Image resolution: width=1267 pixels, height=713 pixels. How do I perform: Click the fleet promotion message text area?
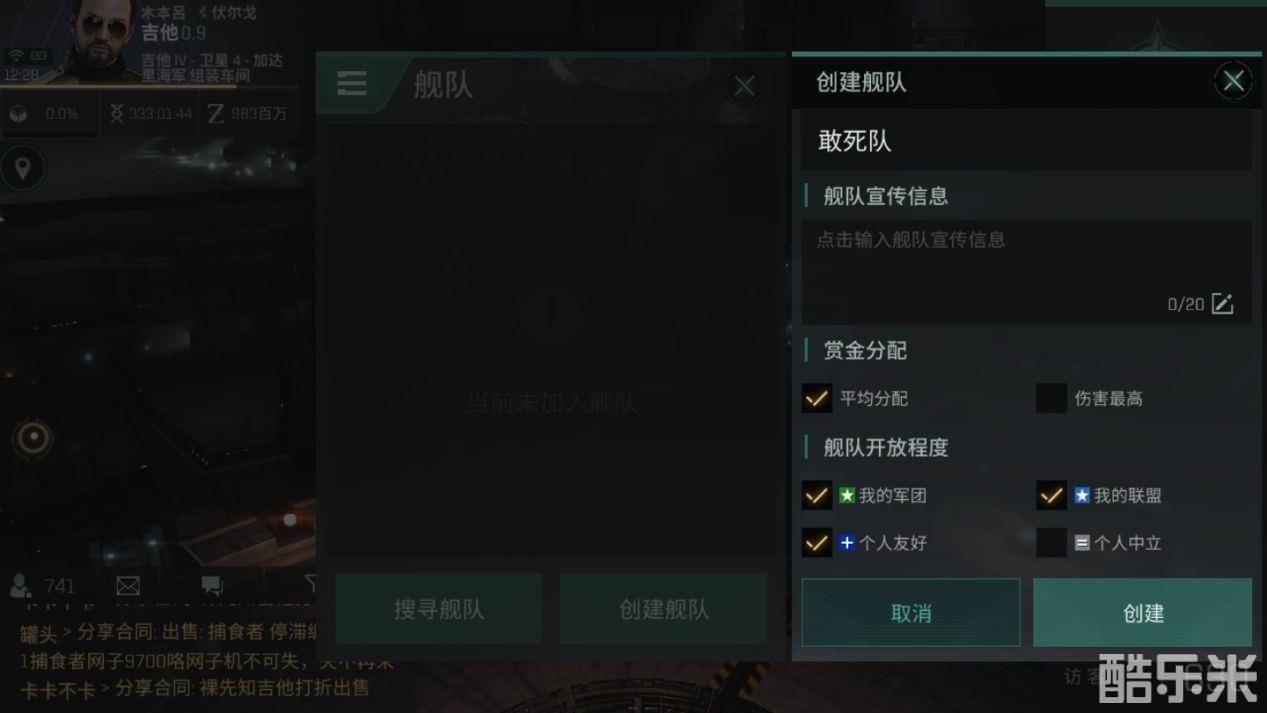tap(1026, 272)
